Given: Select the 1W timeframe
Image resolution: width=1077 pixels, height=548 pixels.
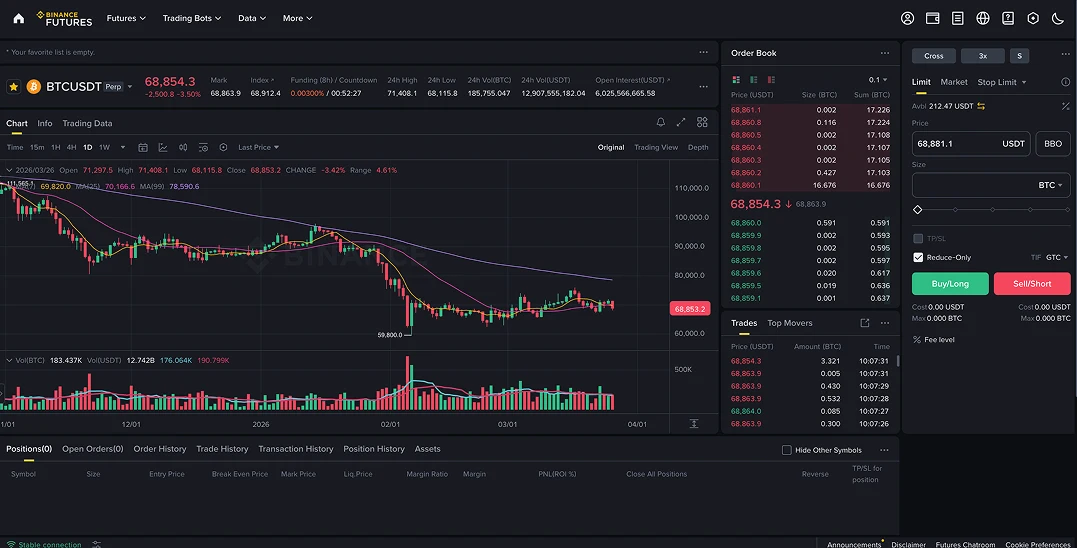Looking at the screenshot, I should click(104, 148).
